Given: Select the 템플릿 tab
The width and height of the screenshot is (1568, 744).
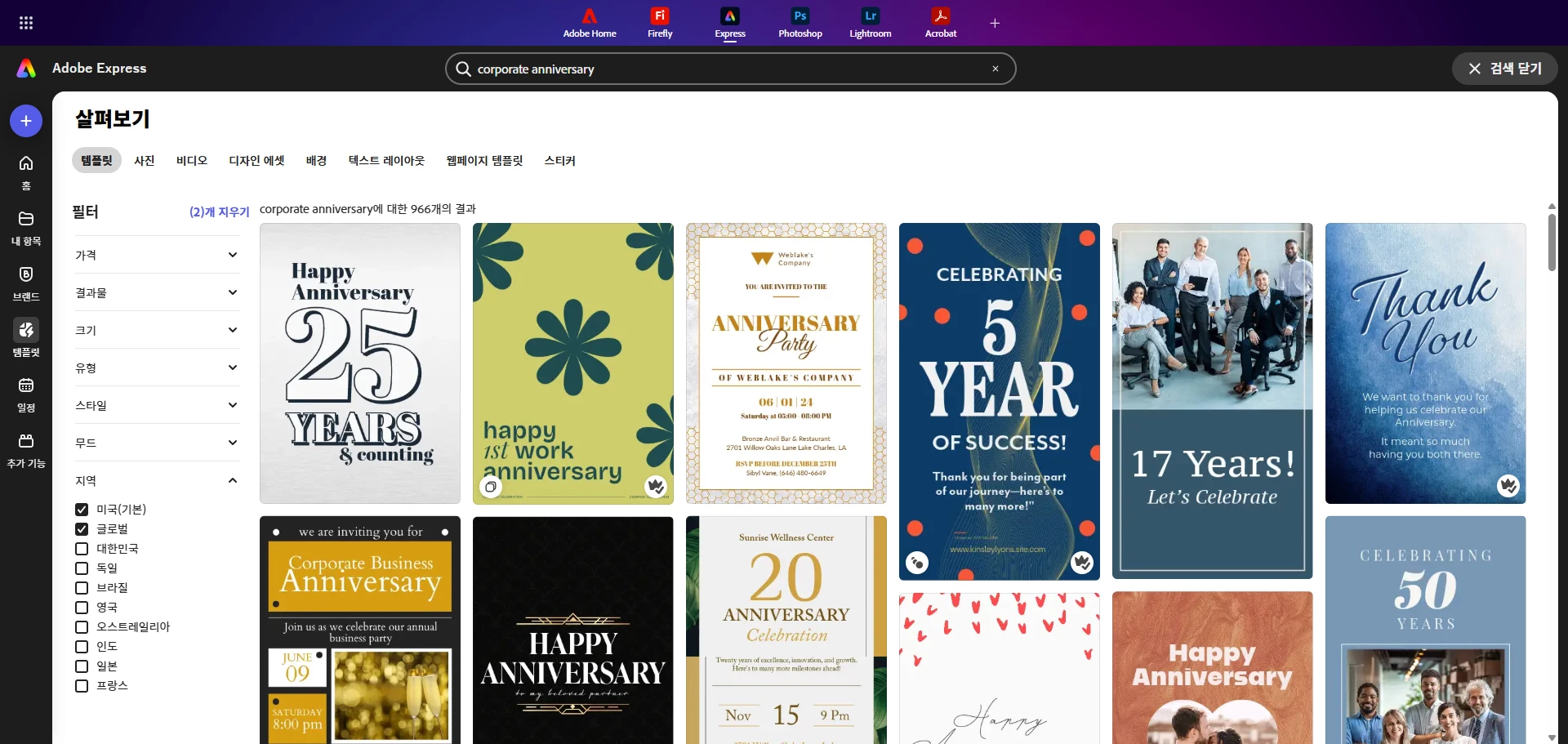Looking at the screenshot, I should (x=97, y=161).
